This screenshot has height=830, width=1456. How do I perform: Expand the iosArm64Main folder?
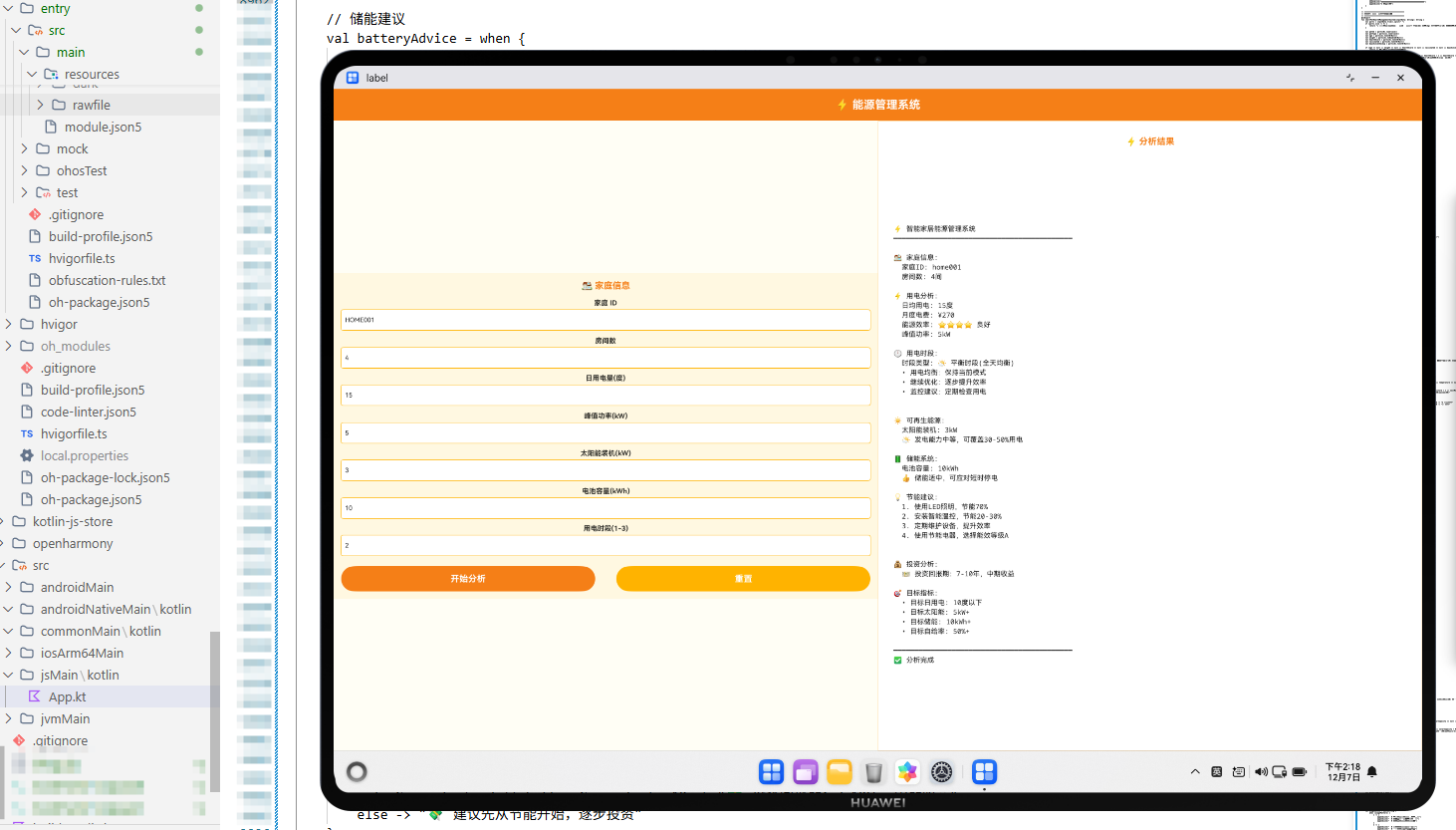(x=8, y=653)
